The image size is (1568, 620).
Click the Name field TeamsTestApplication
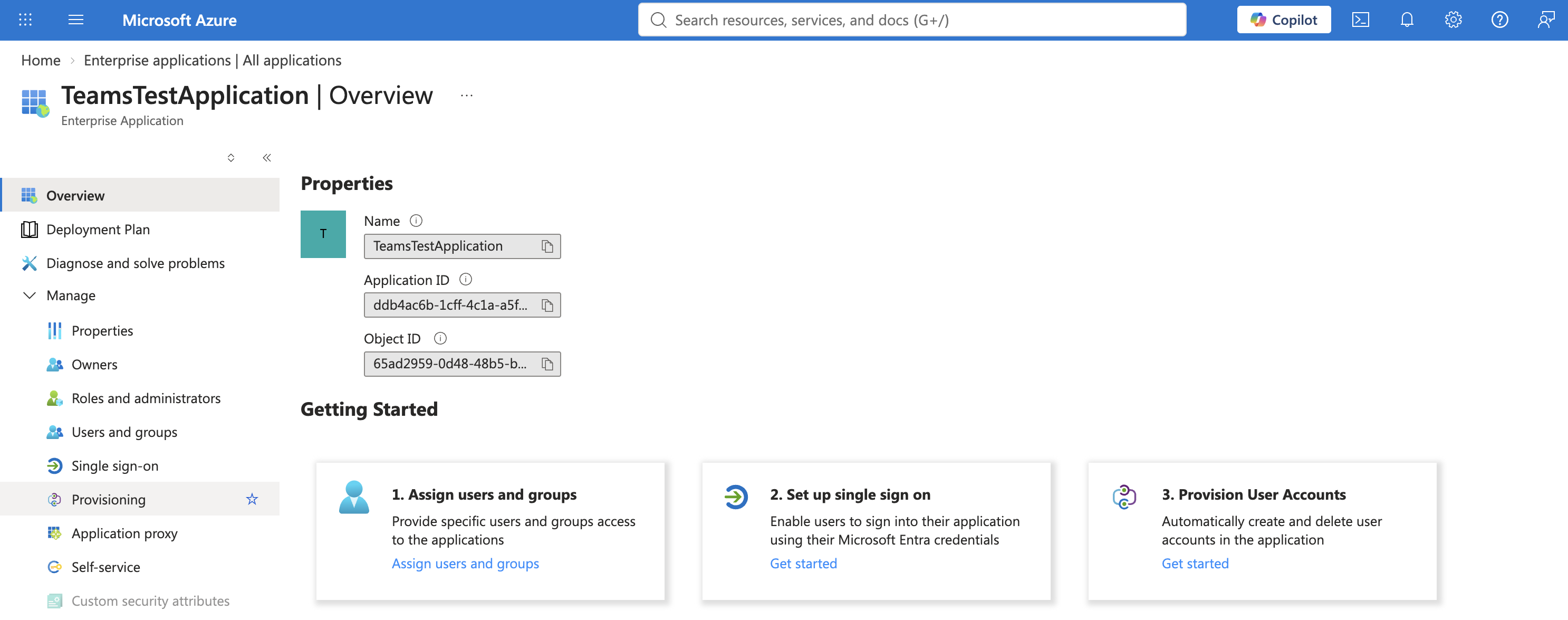click(462, 246)
